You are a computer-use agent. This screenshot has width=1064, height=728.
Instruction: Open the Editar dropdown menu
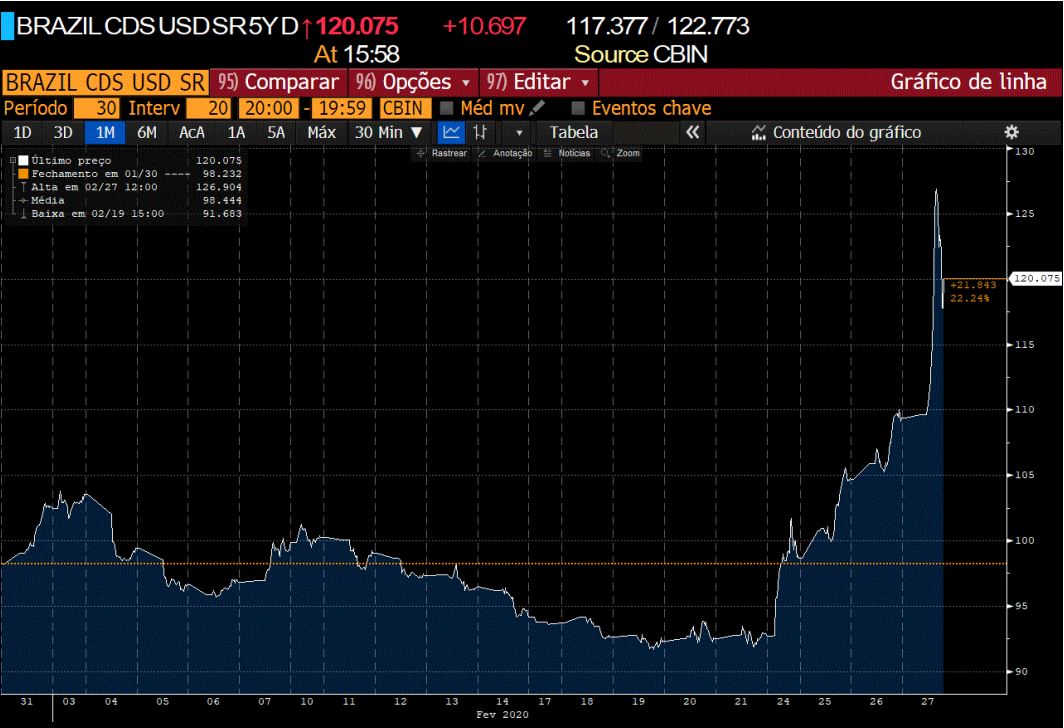539,82
